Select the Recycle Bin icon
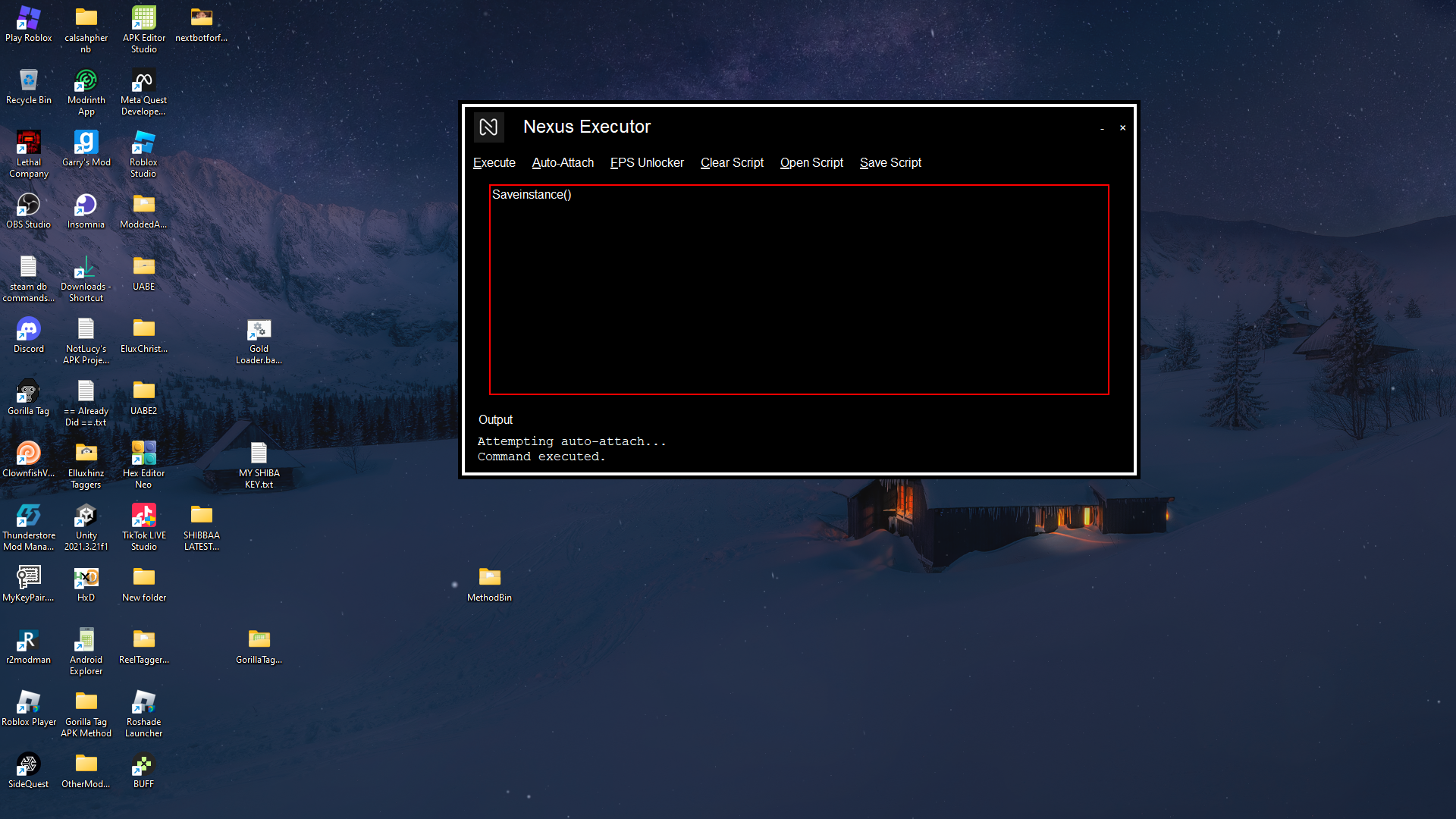 29,82
